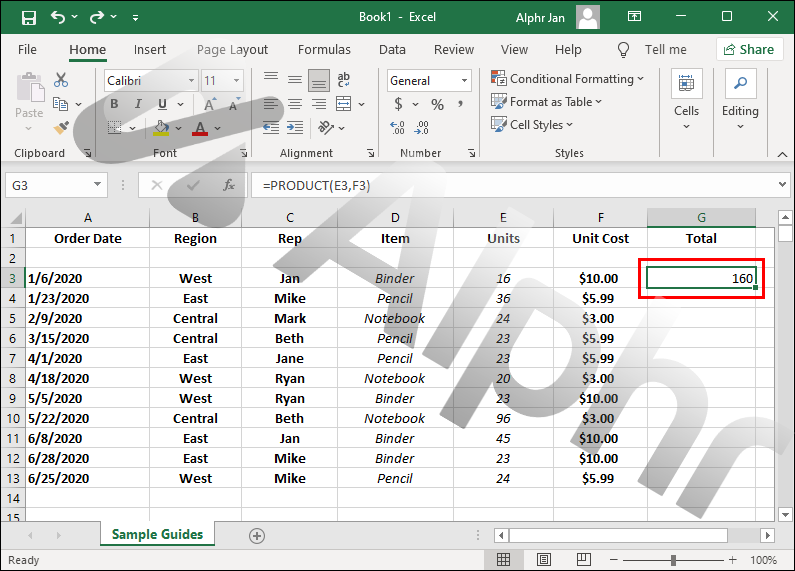Toggle Bold formatting
This screenshot has width=795, height=571.
[114, 104]
